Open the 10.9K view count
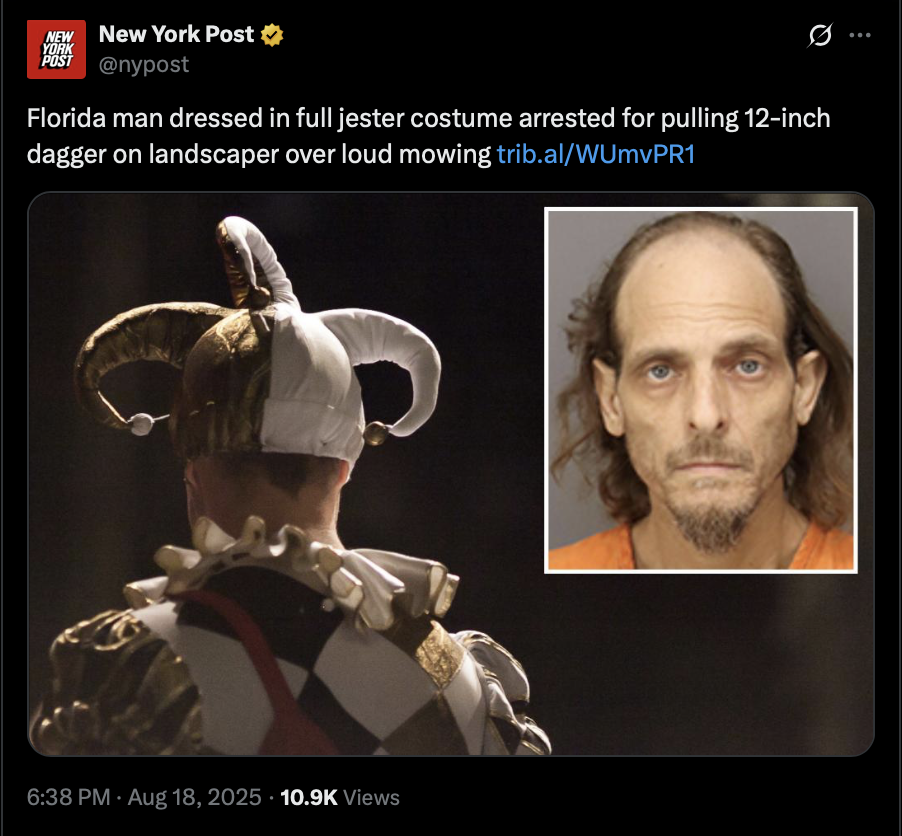 309,797
